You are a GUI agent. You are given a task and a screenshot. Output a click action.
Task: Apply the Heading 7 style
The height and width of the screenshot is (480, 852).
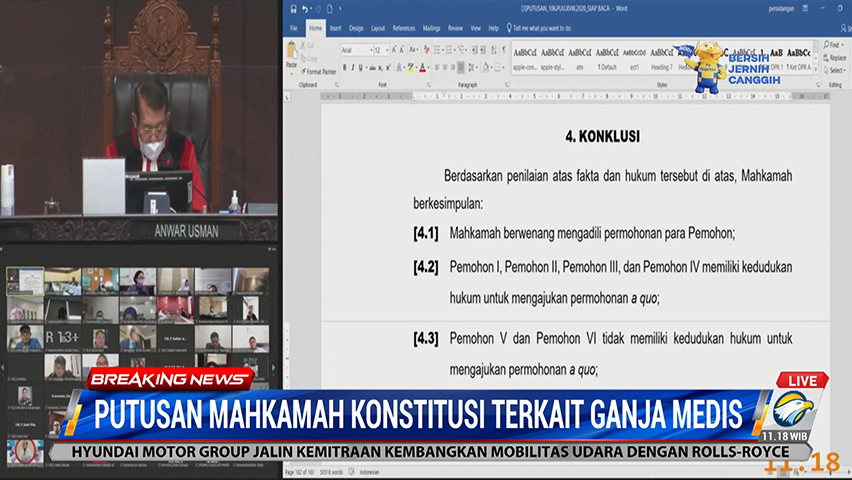point(661,59)
